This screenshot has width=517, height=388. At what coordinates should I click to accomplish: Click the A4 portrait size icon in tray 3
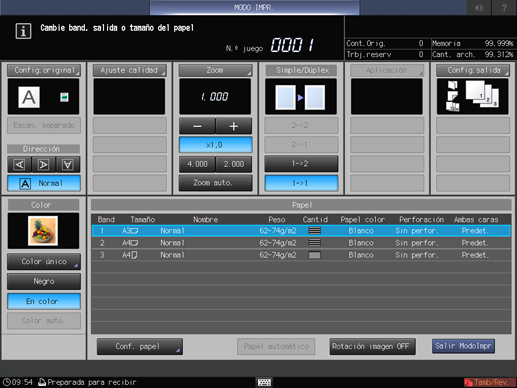click(134, 255)
